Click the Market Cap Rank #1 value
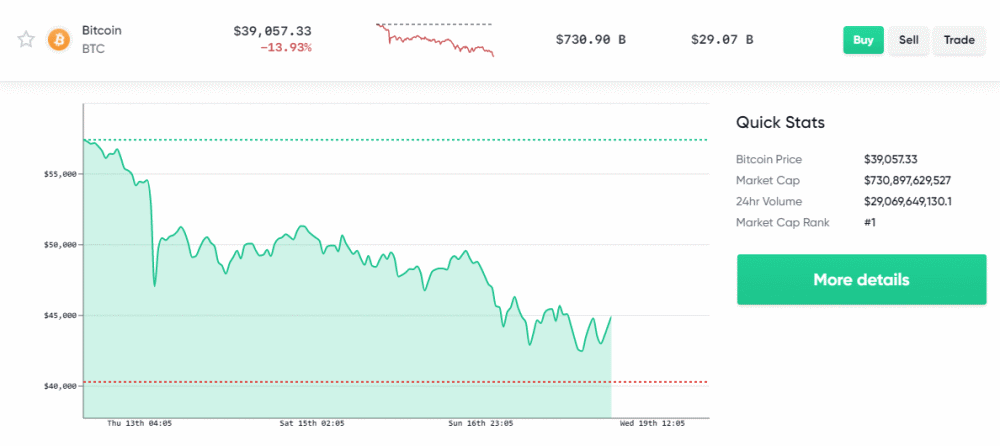The width and height of the screenshot is (1000, 446). point(869,223)
